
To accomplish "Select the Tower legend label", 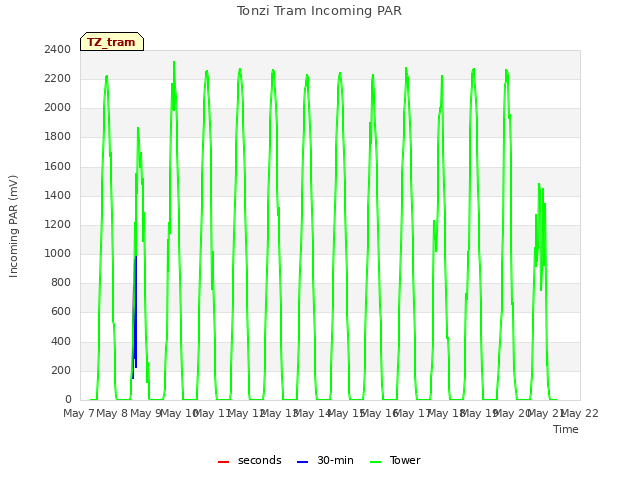I will click(x=405, y=460).
